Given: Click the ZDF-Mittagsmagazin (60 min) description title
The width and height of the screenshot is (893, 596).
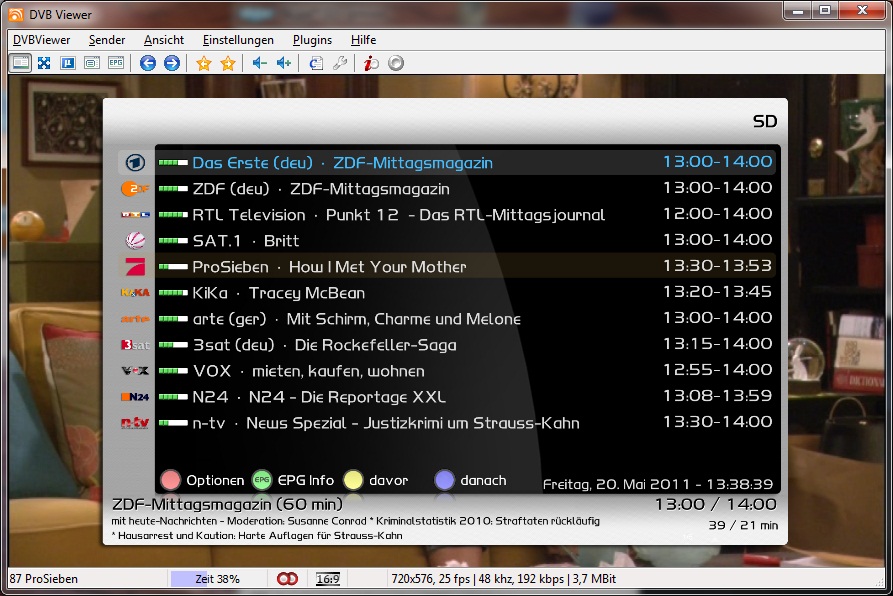Looking at the screenshot, I should 227,504.
